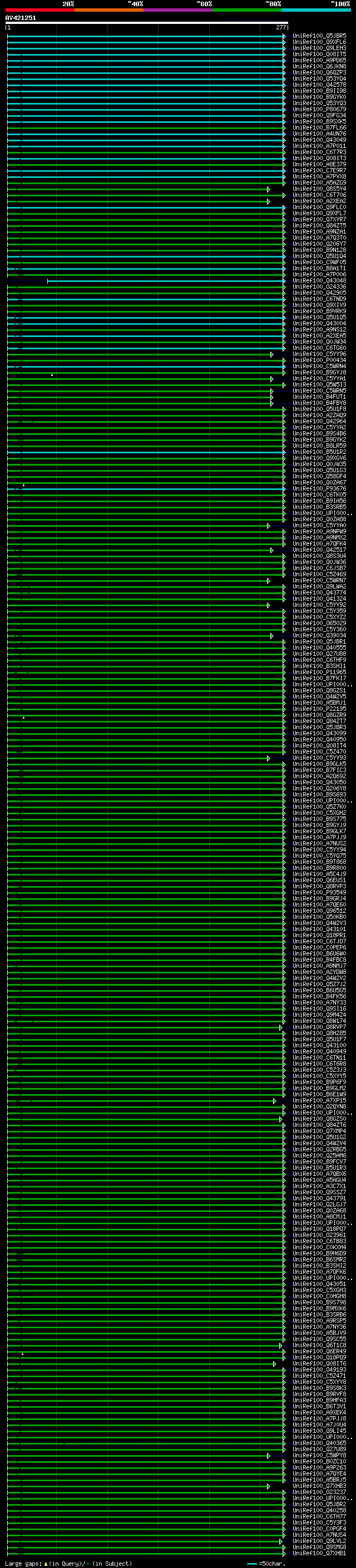Screen dimensions: 356x1568
Task: Open hit UniRef100_Q58GF4
Action: (319, 477)
